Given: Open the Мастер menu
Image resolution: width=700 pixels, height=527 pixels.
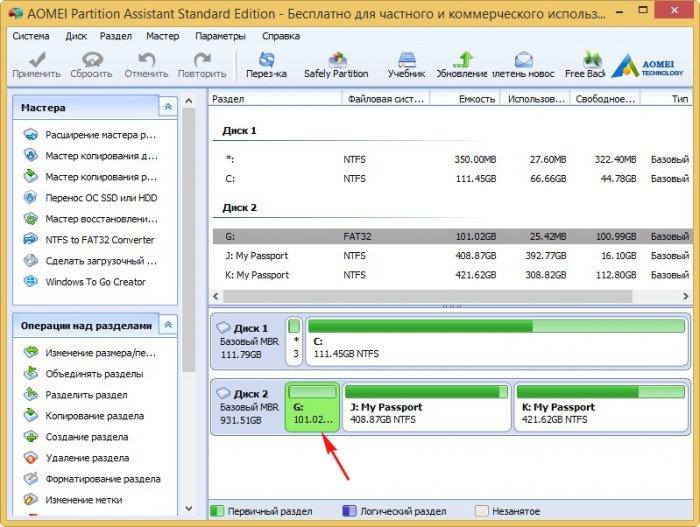Looking at the screenshot, I should [162, 36].
